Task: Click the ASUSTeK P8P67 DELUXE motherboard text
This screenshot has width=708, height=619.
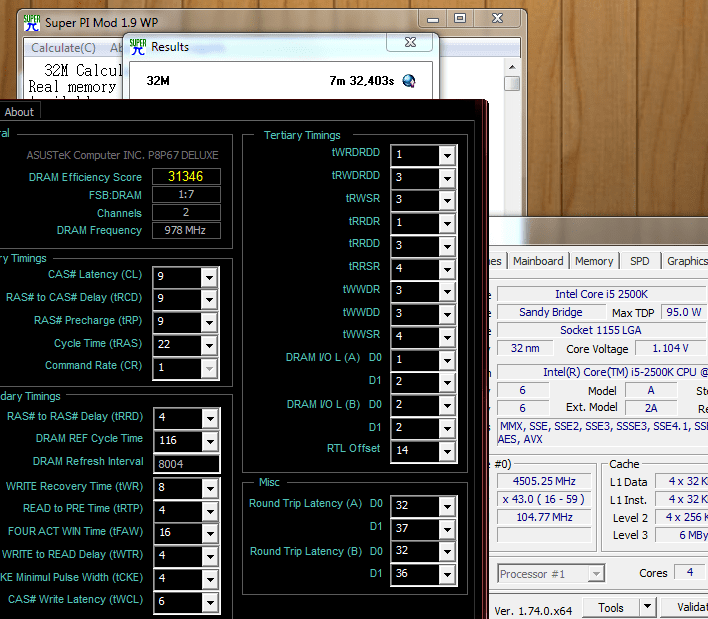Action: [x=122, y=155]
